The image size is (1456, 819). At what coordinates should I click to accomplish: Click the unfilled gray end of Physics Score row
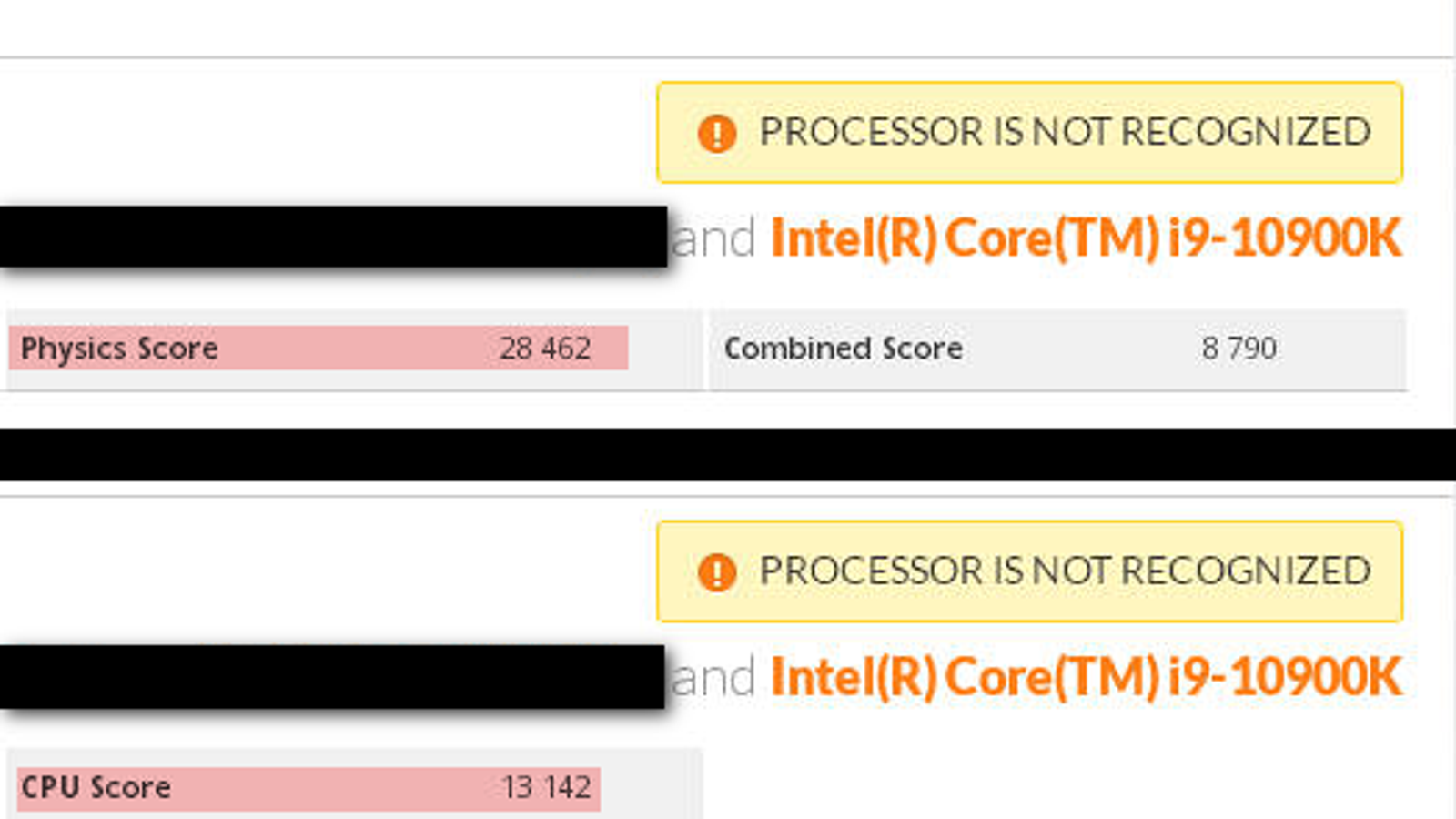664,349
